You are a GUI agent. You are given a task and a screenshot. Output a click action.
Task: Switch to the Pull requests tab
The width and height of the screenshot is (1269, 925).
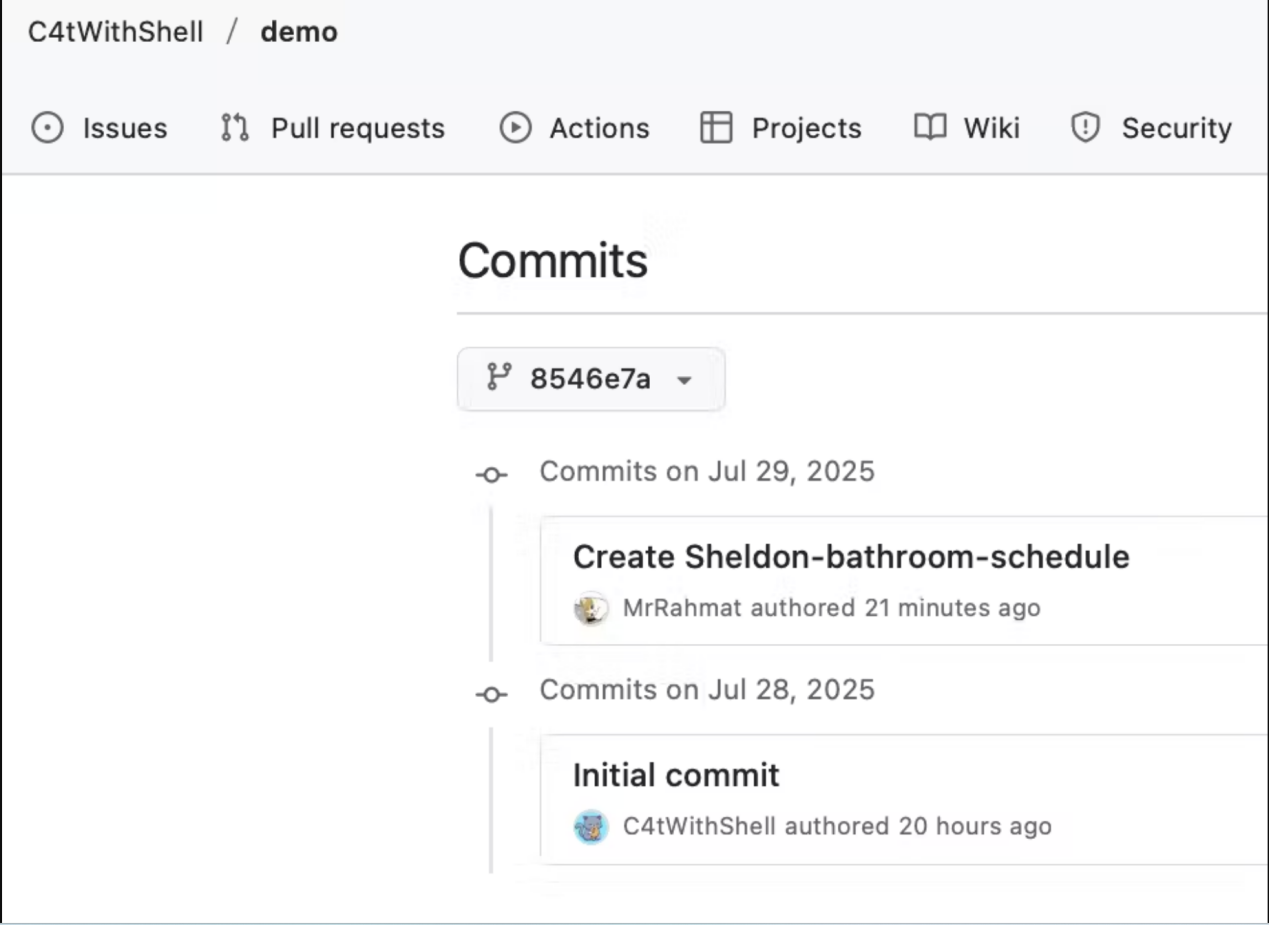point(357,129)
